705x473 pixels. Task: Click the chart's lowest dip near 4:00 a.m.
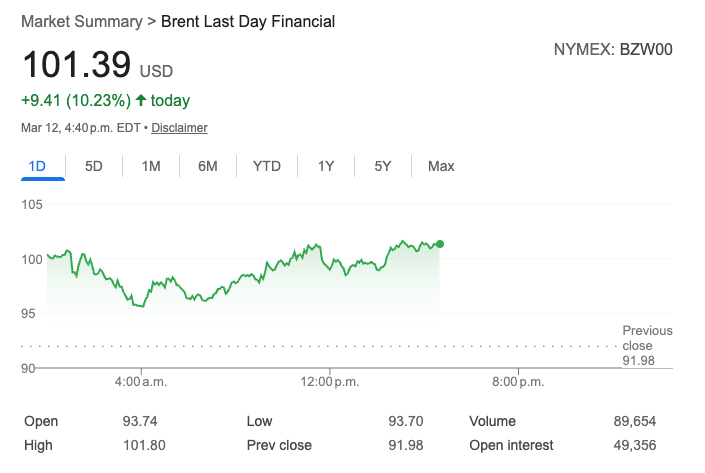139,306
